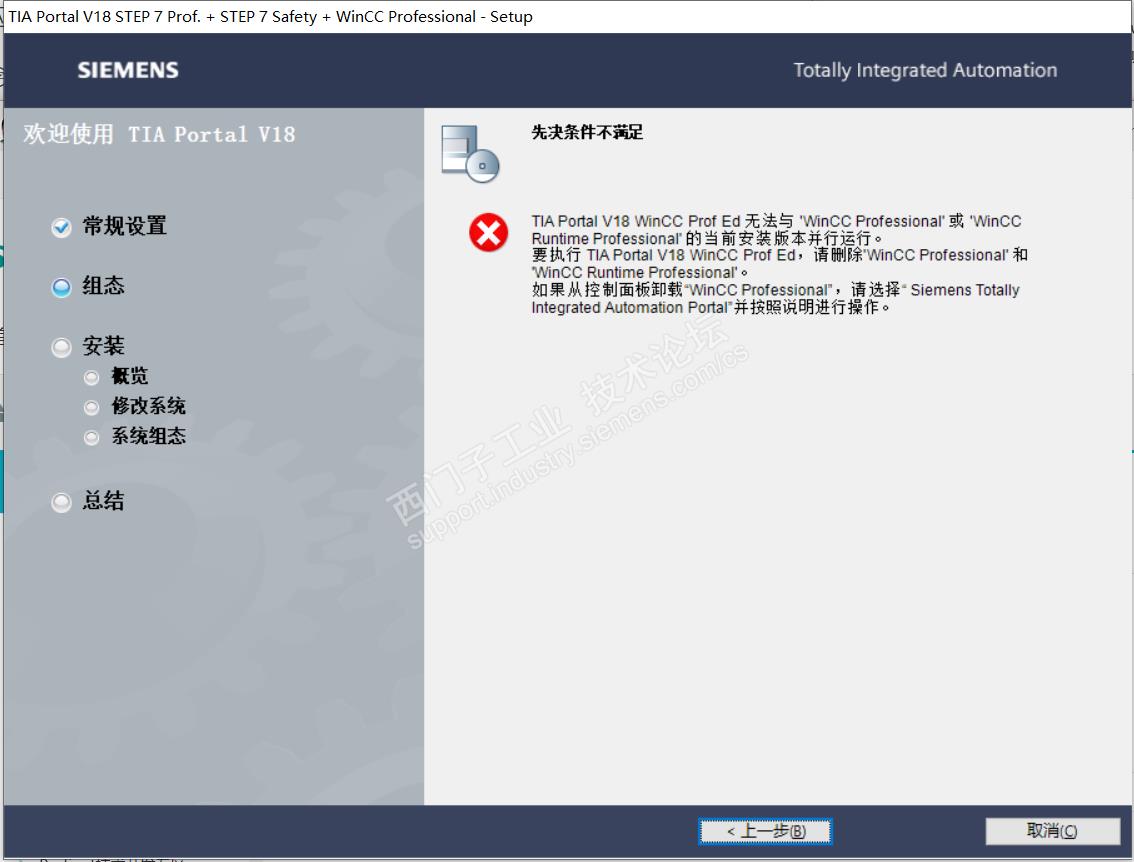Select the 概览 sub-step indicator
Viewport: 1134px width, 862px height.
click(91, 377)
